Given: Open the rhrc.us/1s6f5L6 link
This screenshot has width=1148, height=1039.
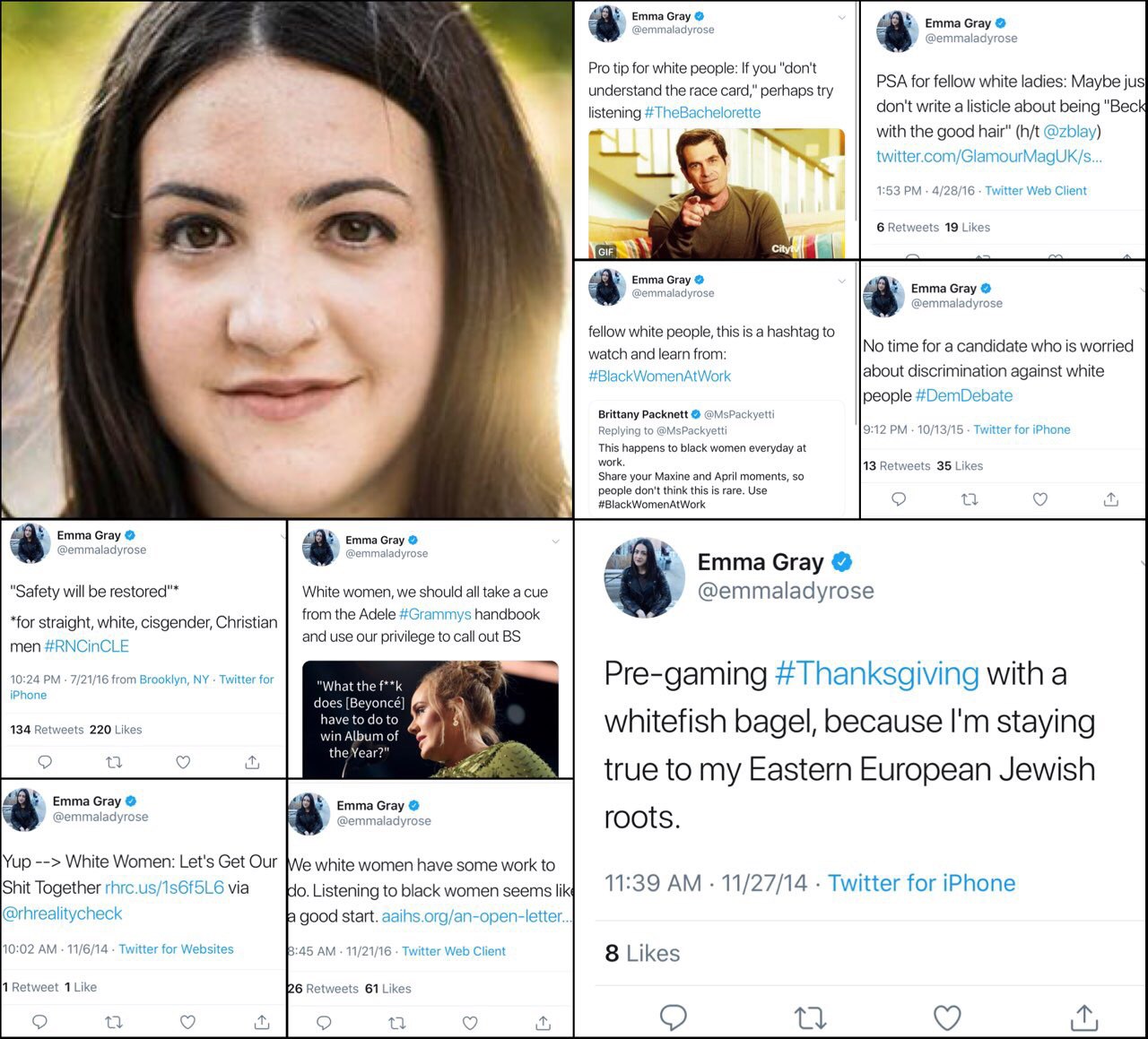Looking at the screenshot, I should [x=164, y=887].
